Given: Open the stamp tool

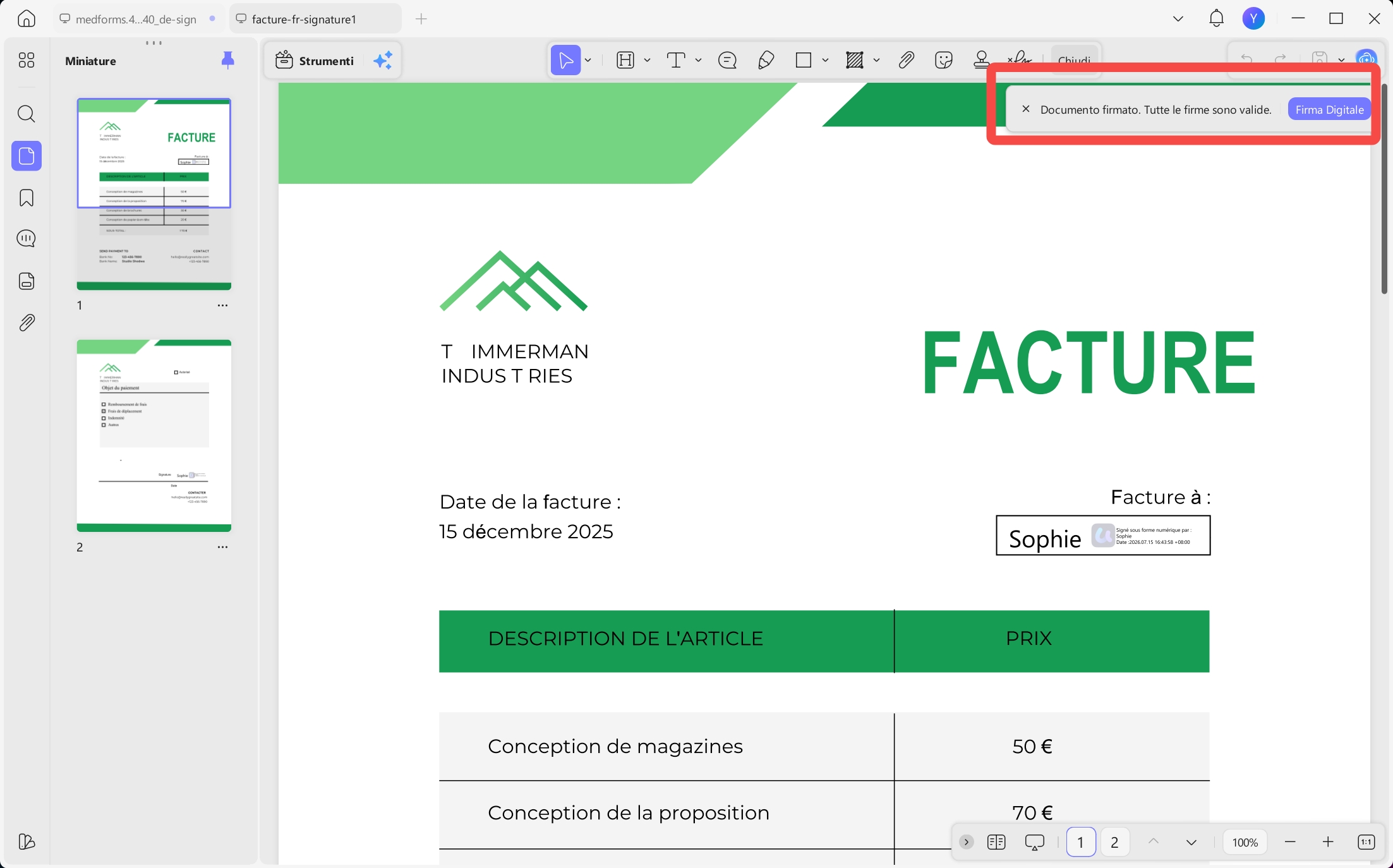Looking at the screenshot, I should [982, 61].
